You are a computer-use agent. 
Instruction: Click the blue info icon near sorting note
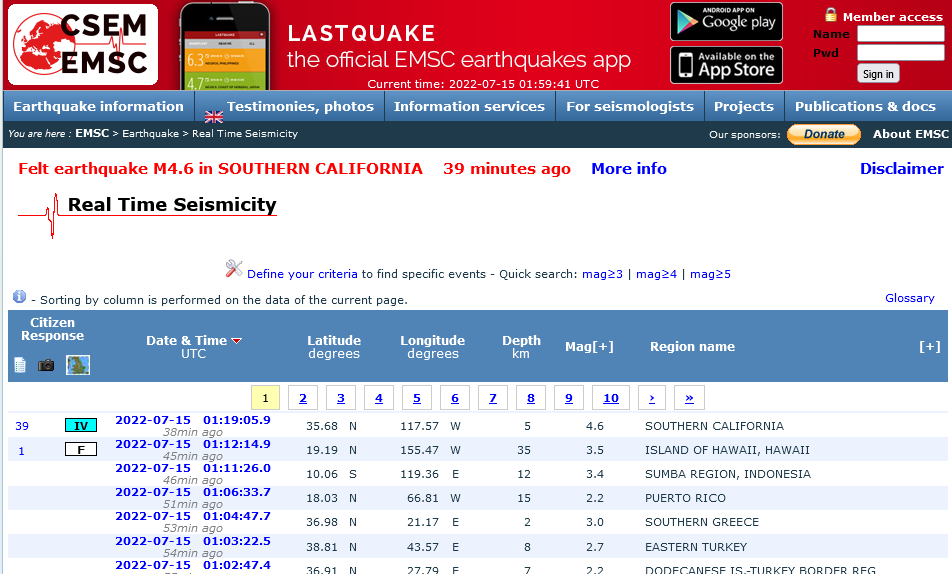point(19,296)
